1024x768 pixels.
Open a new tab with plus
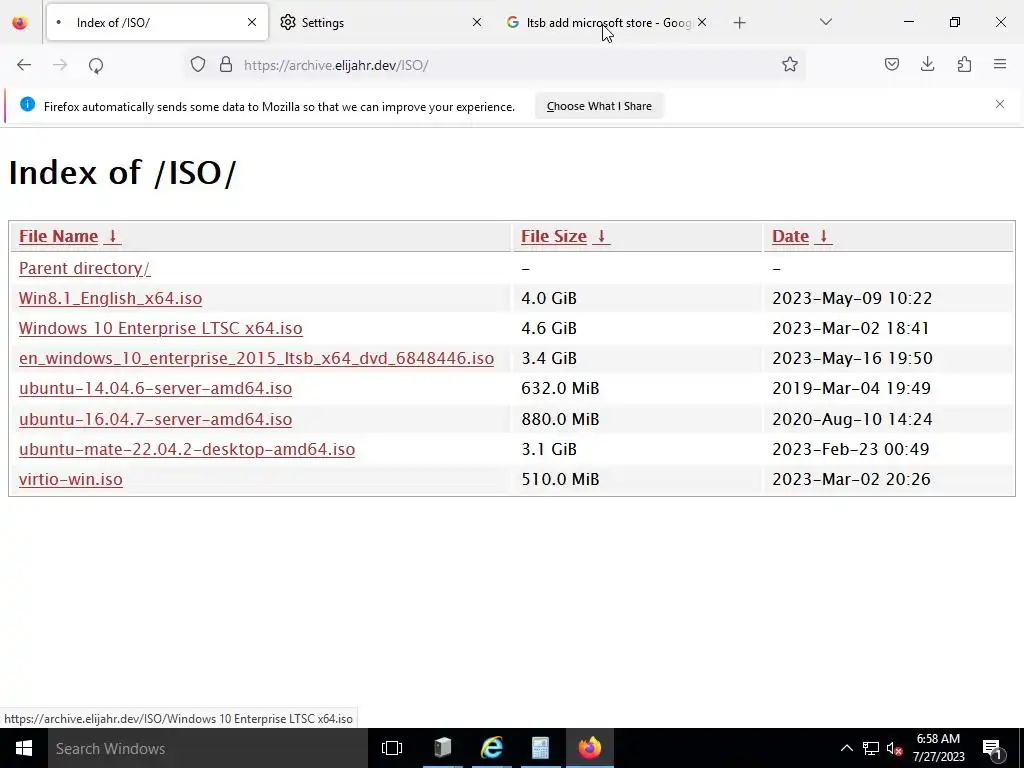pyautogui.click(x=739, y=23)
